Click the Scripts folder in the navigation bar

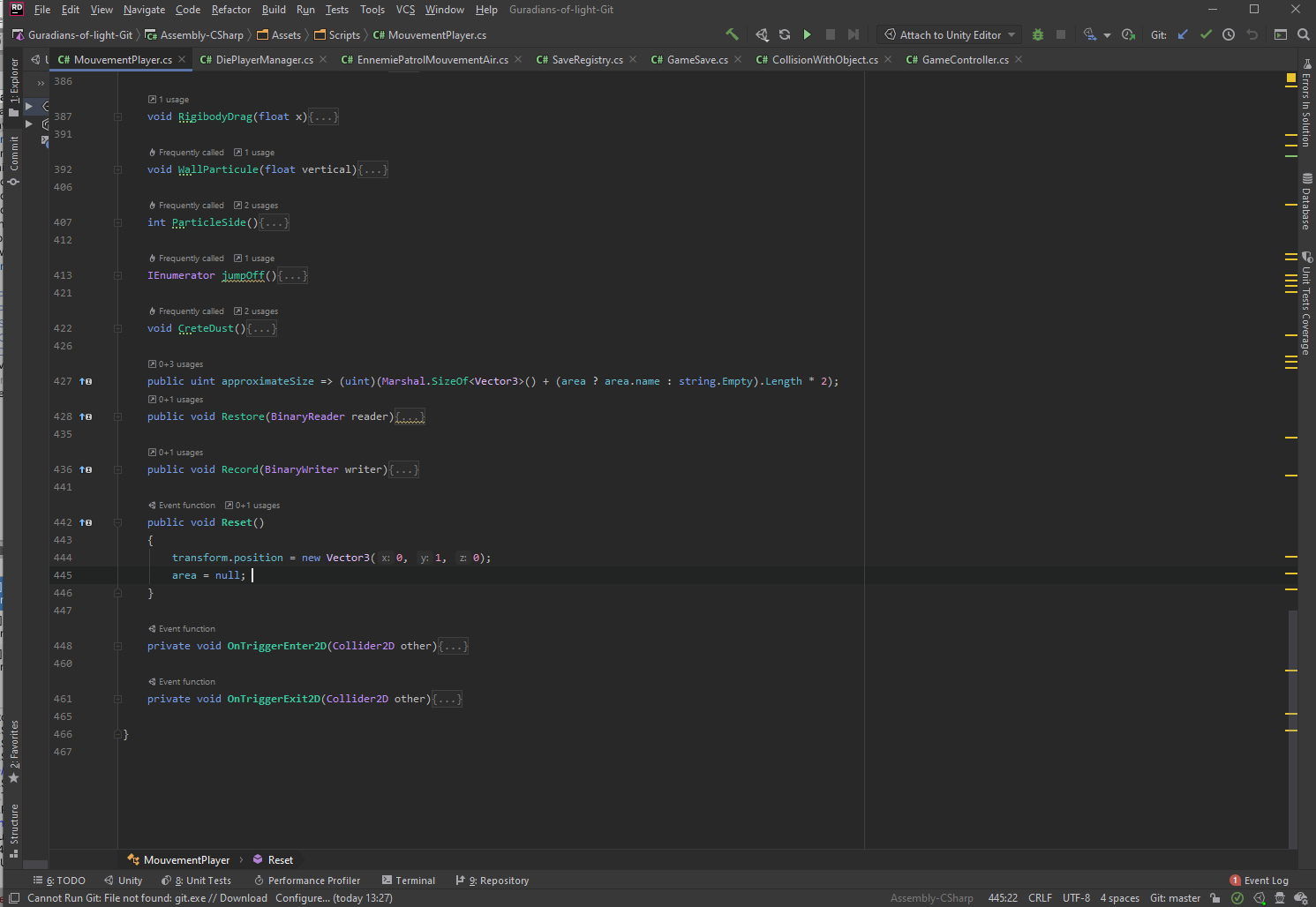pyautogui.click(x=337, y=35)
